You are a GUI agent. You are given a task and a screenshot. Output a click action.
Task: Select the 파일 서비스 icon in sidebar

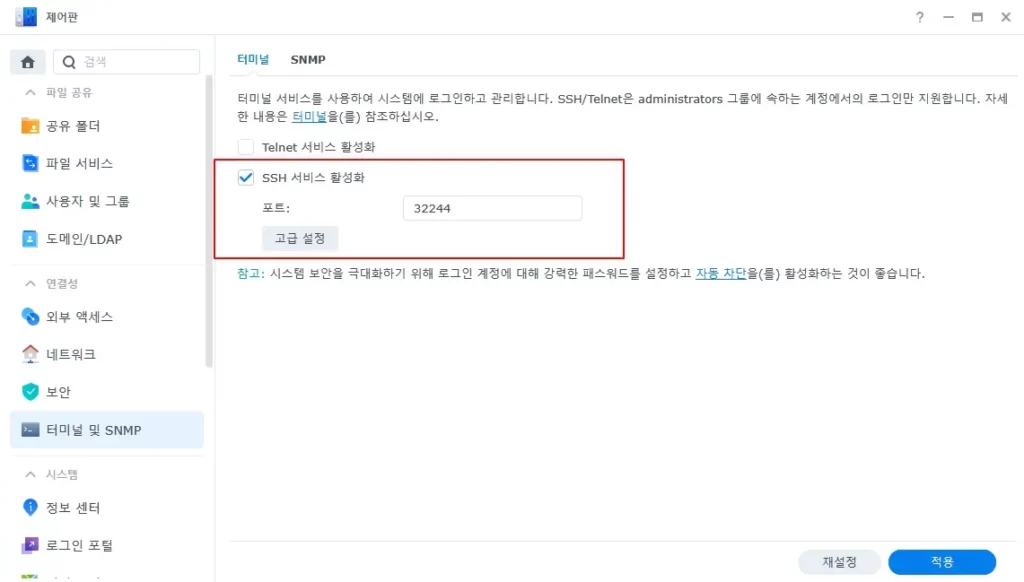(x=30, y=163)
